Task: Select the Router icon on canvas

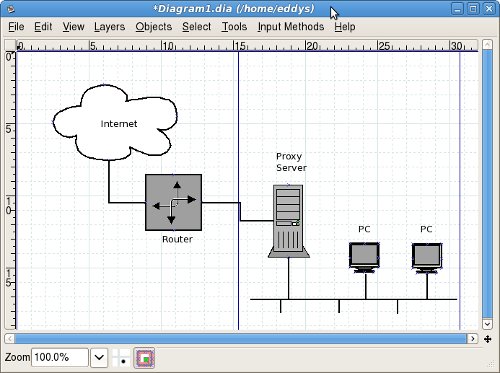Action: pyautogui.click(x=173, y=202)
